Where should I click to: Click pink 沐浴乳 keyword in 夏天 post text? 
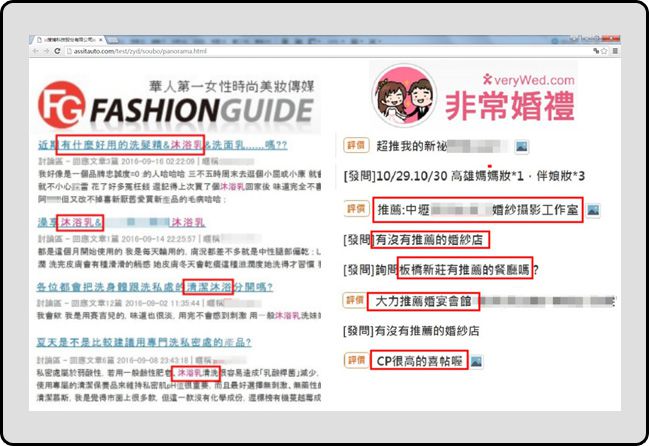point(190,373)
